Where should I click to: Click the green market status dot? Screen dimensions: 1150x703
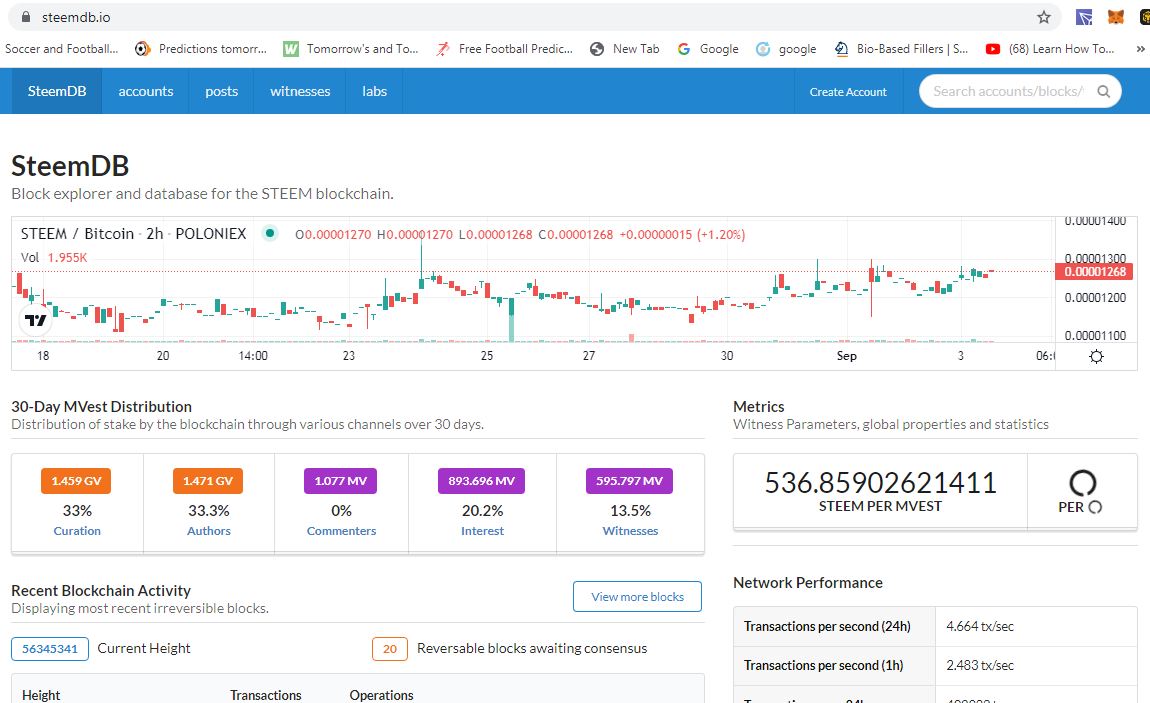click(x=270, y=234)
